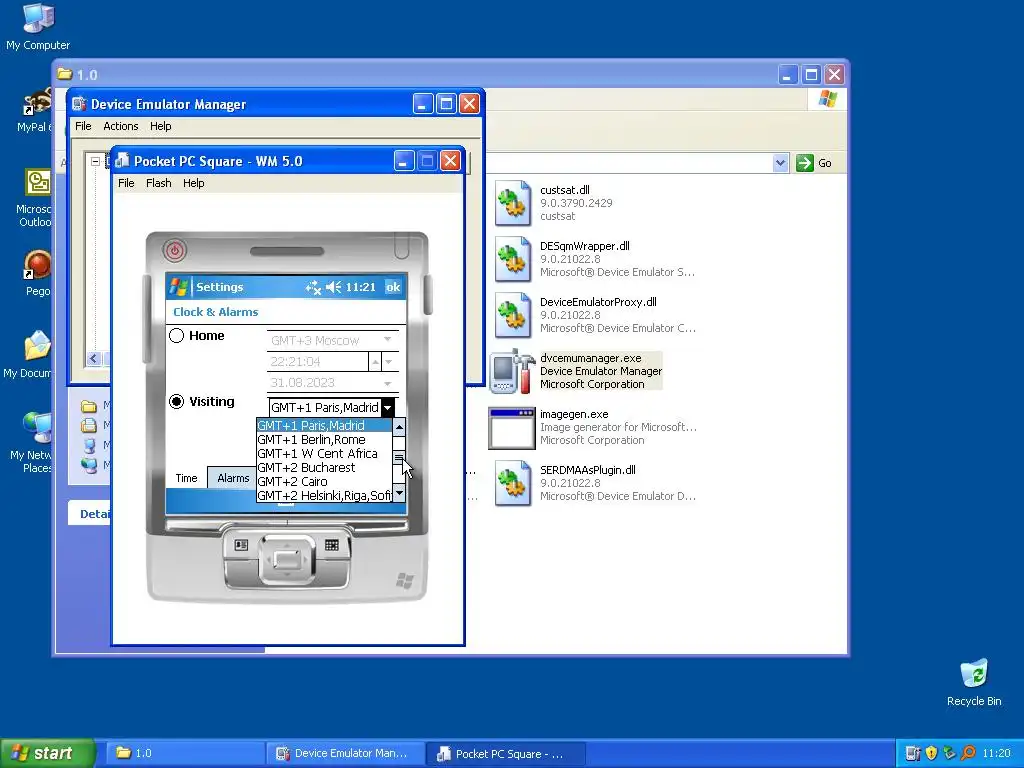Click the device emulator tray icon
1024x768 pixels.
[913, 753]
